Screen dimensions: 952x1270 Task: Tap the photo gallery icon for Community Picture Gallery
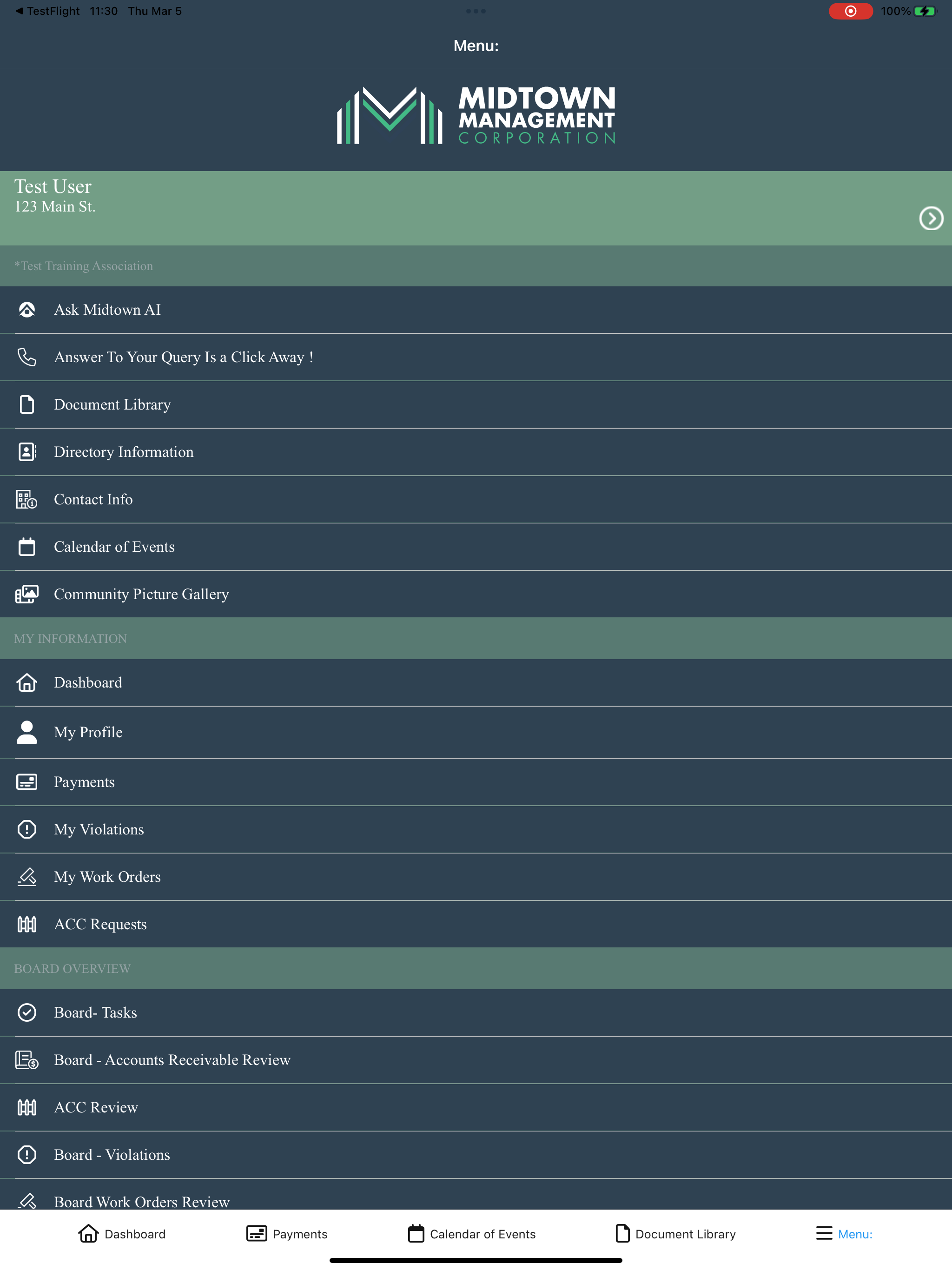27,594
